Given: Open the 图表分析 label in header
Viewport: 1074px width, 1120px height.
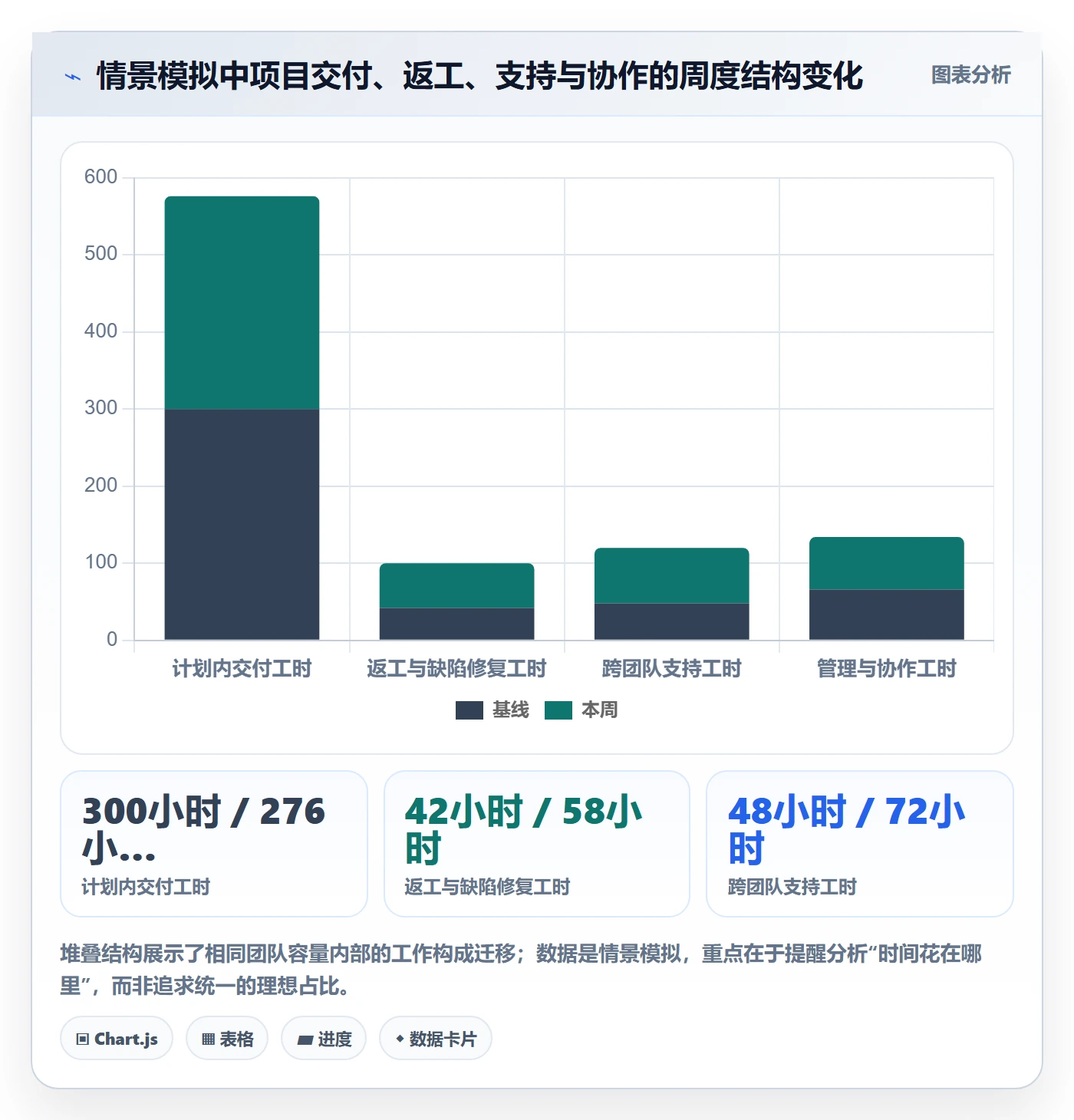Looking at the screenshot, I should 971,75.
